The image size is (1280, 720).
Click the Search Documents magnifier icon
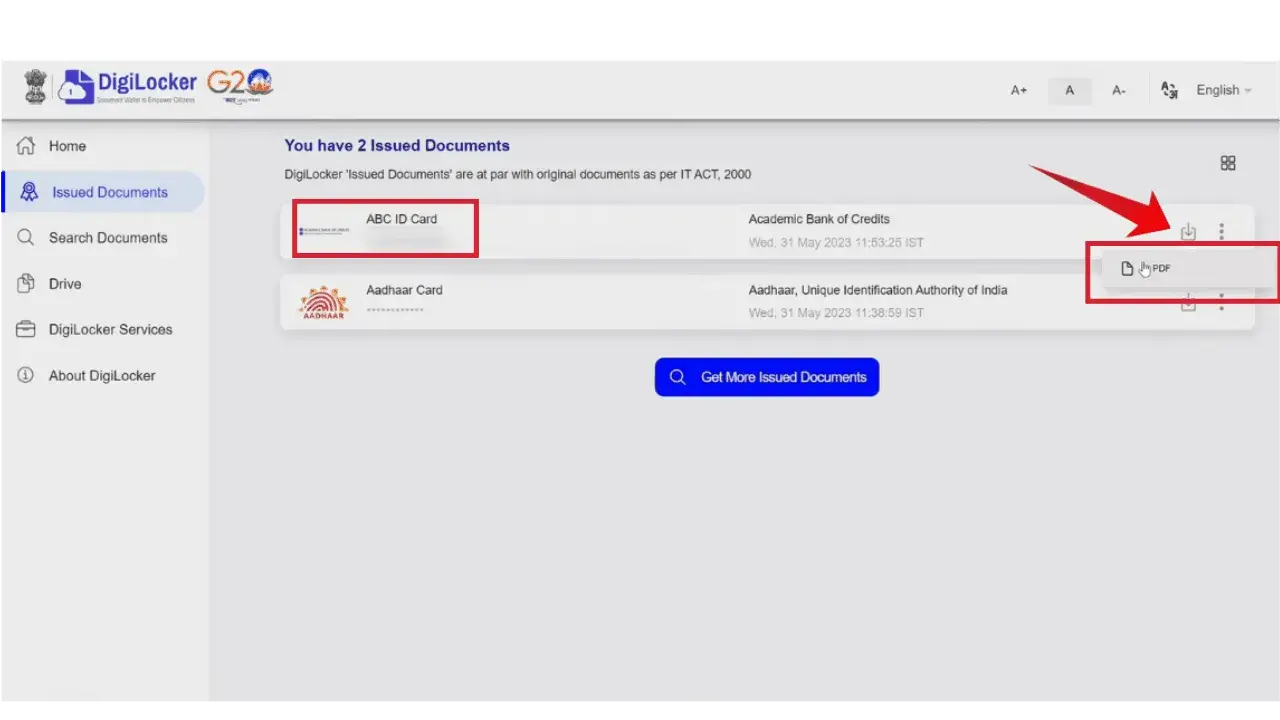(27, 238)
